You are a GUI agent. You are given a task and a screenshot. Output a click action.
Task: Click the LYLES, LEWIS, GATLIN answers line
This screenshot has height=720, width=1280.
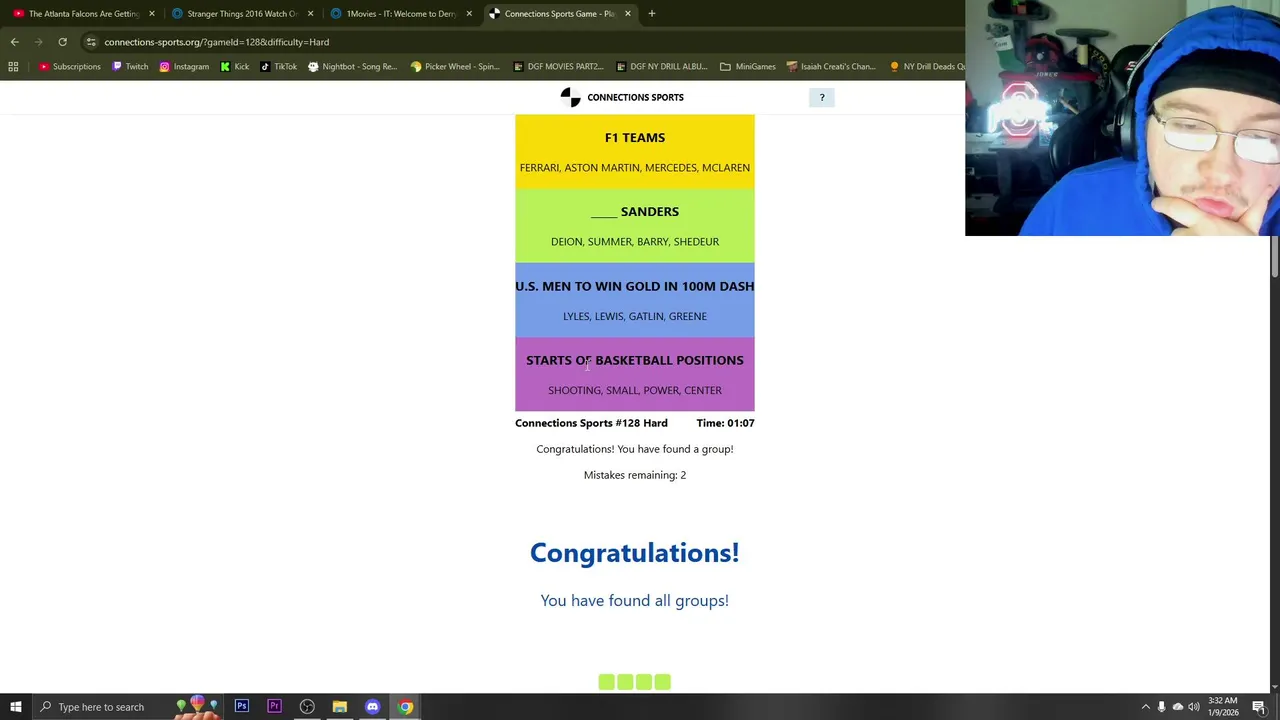coord(635,316)
